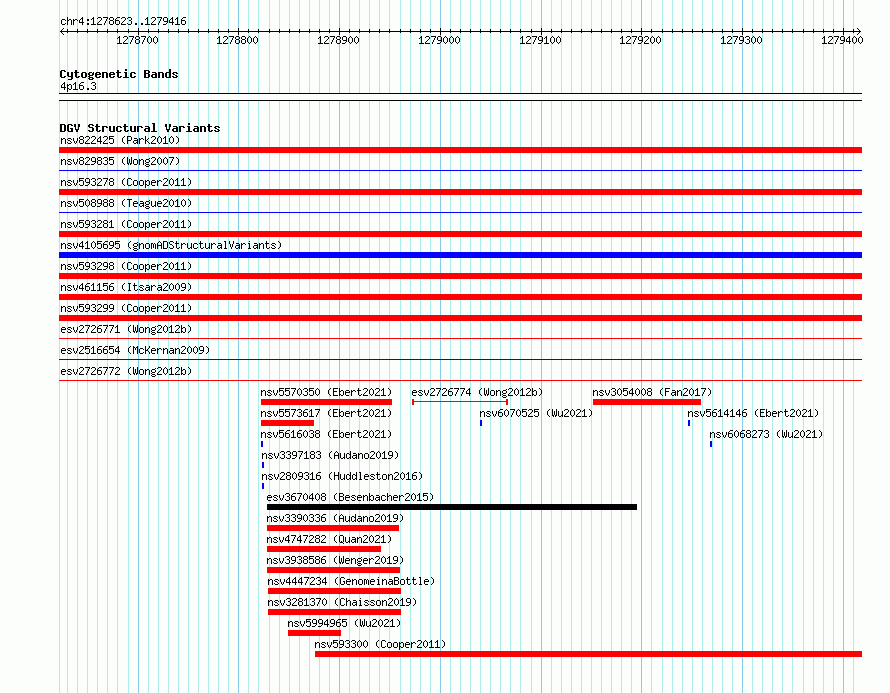
Task: Click the red bar under nsv4747282
Action: 324,549
